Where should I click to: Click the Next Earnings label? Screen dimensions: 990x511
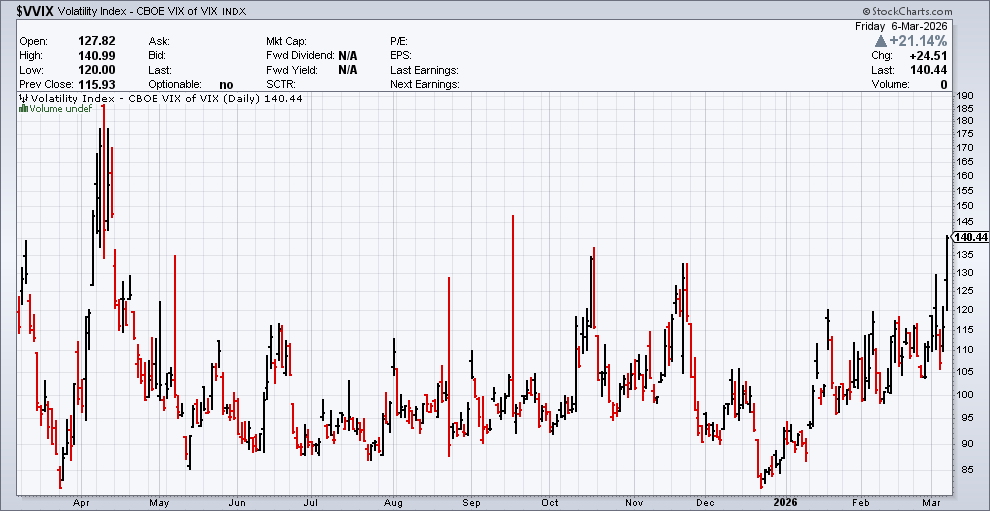(x=425, y=85)
